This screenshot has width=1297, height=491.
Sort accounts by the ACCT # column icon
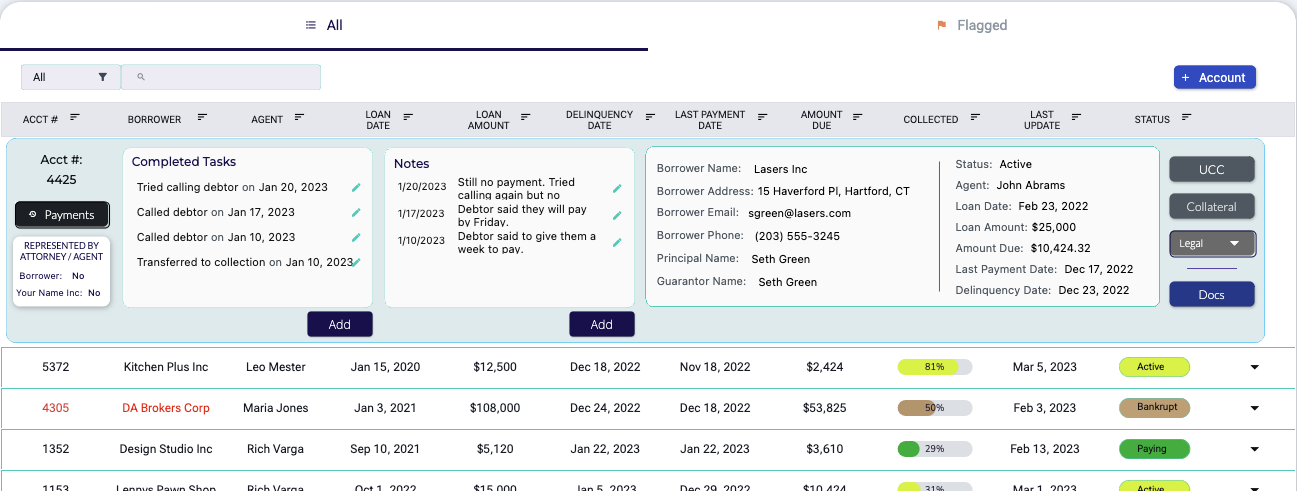pos(75,118)
